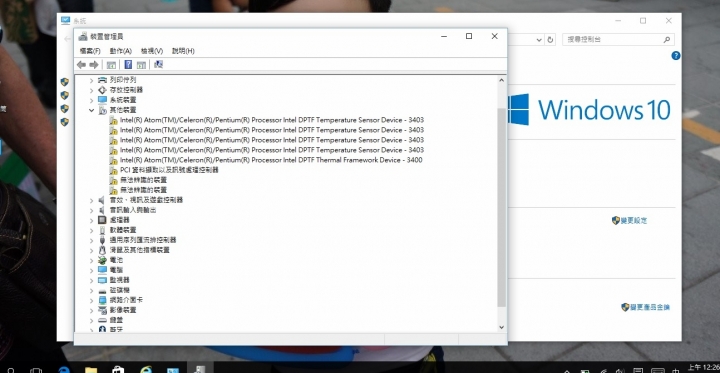
Task: Open Internet Explorer from the taskbar
Action: (146, 369)
